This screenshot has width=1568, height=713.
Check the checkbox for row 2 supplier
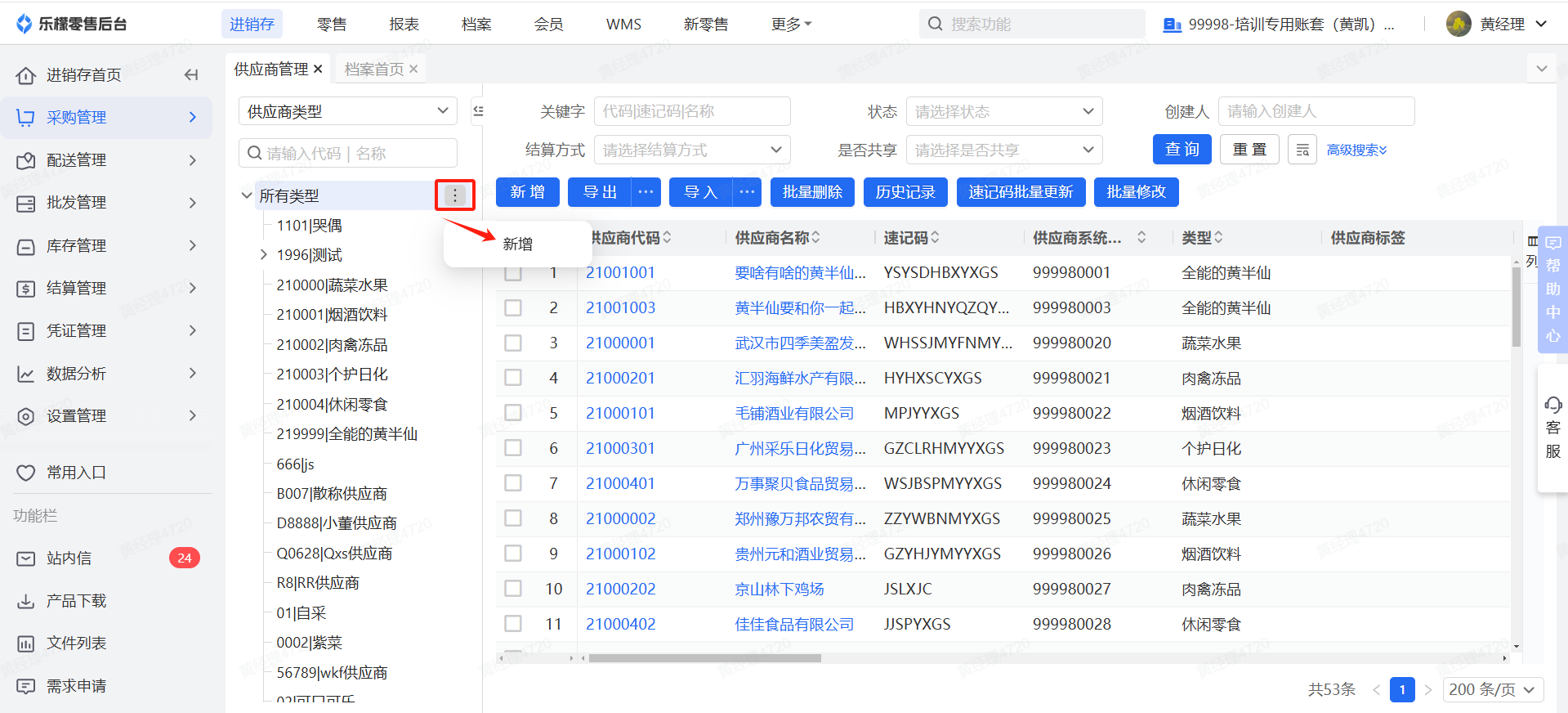point(513,308)
